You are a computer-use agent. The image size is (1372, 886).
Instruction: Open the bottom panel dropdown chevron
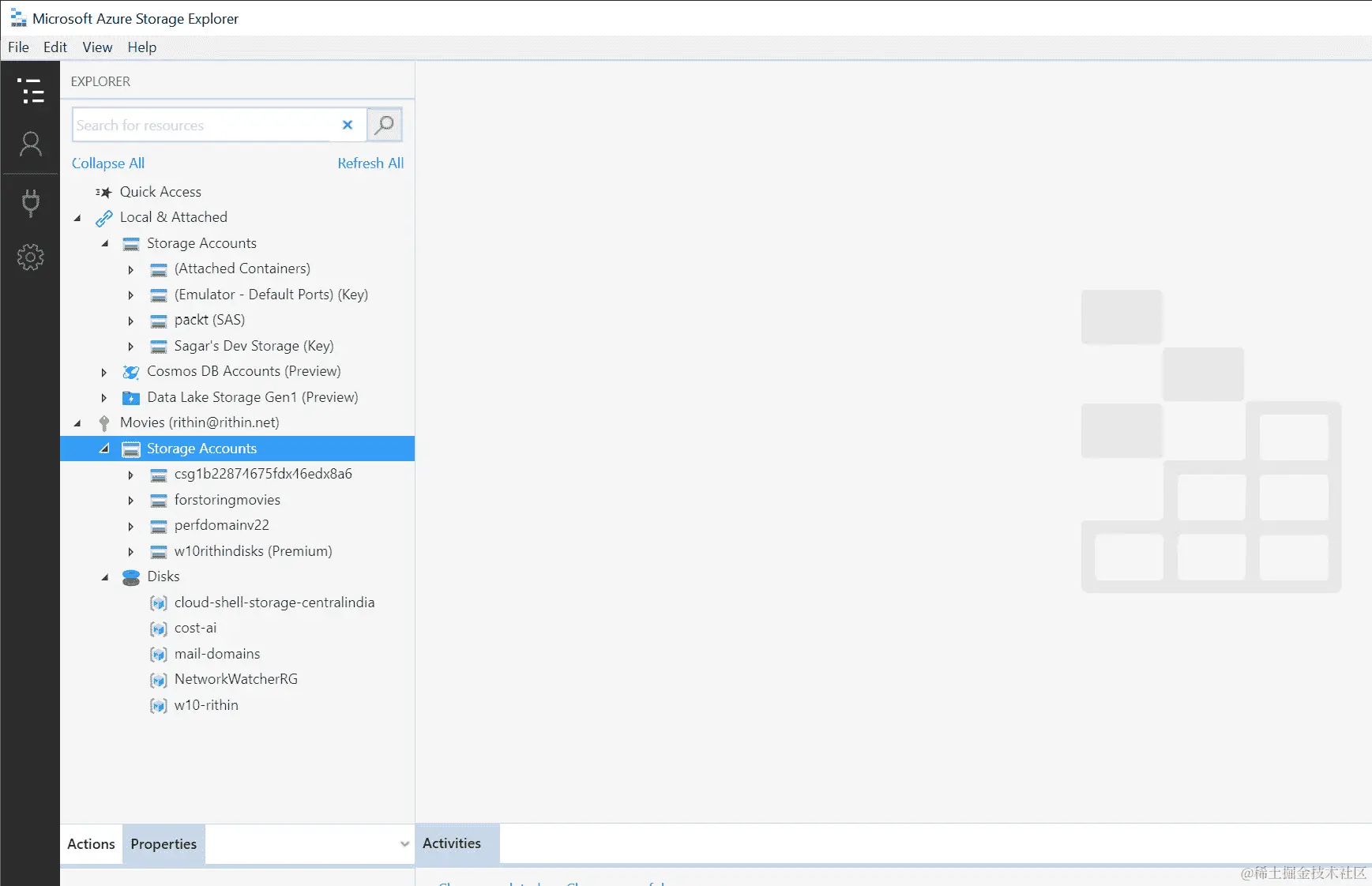[x=404, y=844]
